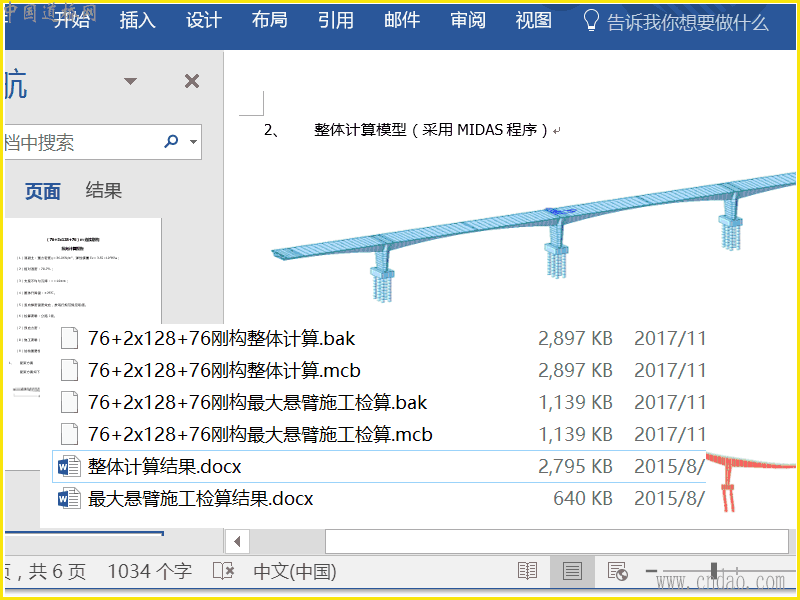
Task: Focus the 告诉我你想要做什么 search box
Action: [687, 22]
